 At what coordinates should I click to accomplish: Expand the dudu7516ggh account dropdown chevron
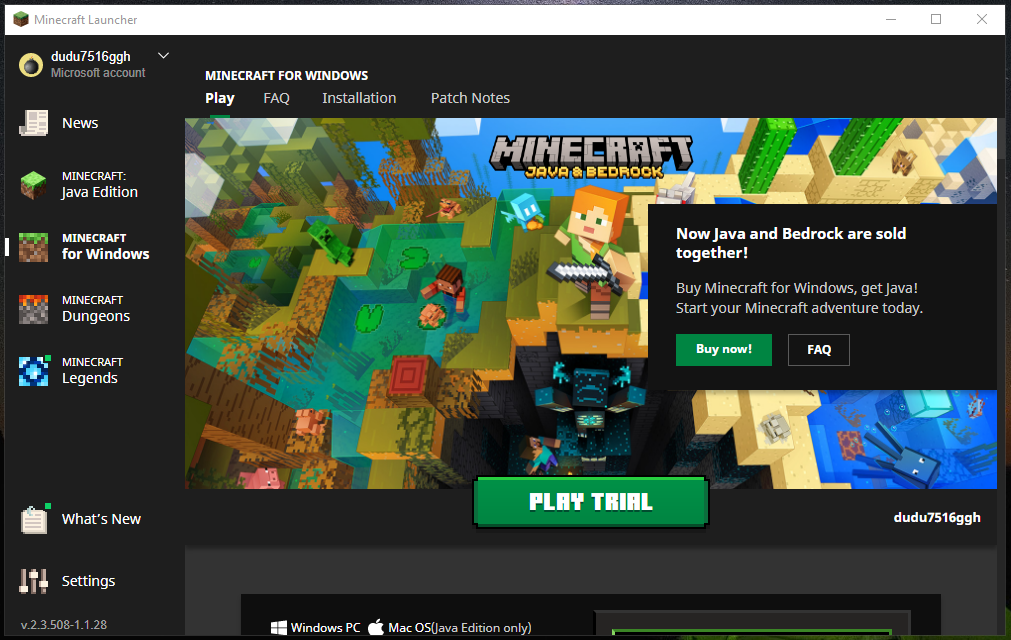pyautogui.click(x=164, y=55)
